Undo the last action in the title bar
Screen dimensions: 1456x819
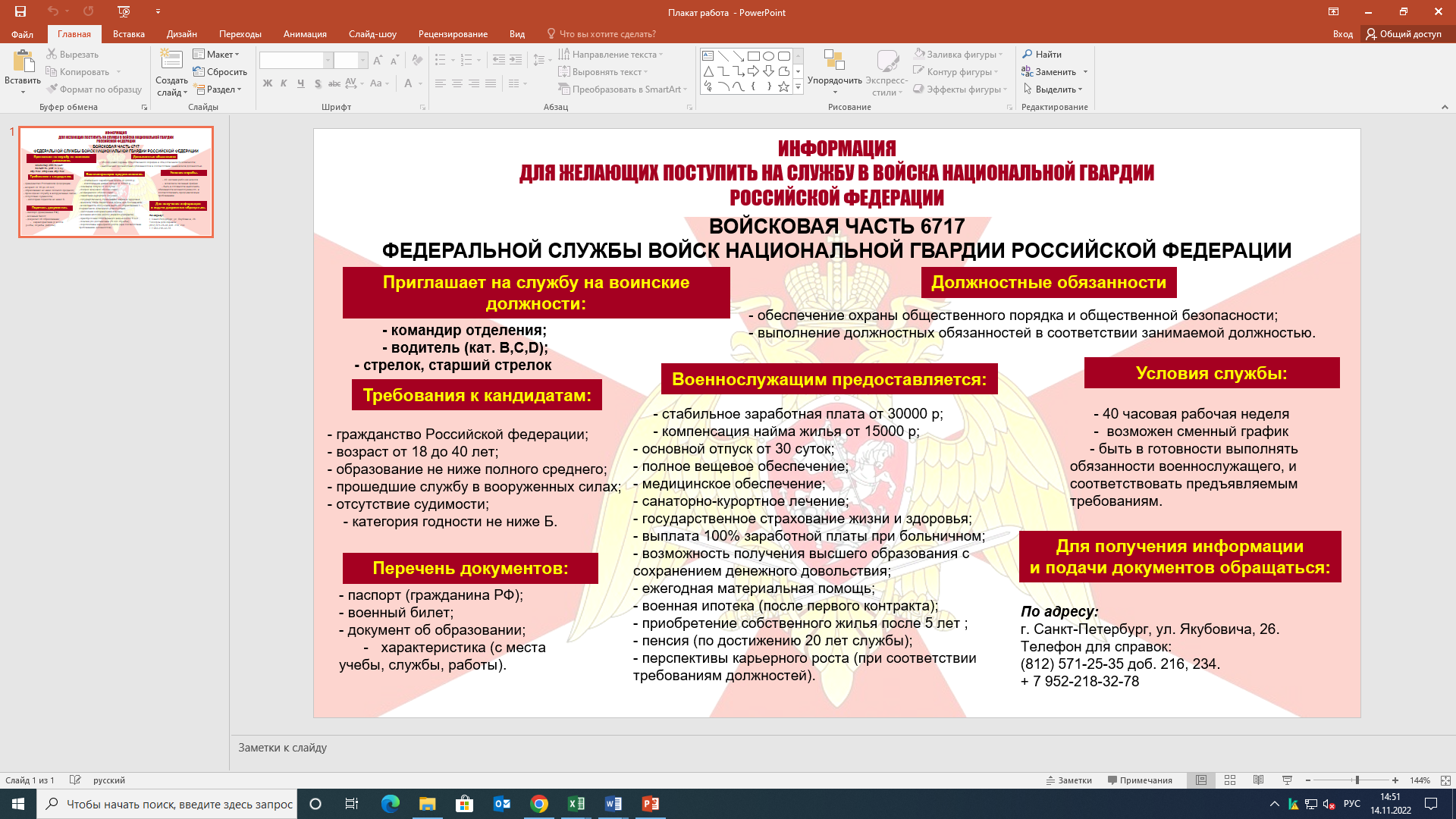52,11
